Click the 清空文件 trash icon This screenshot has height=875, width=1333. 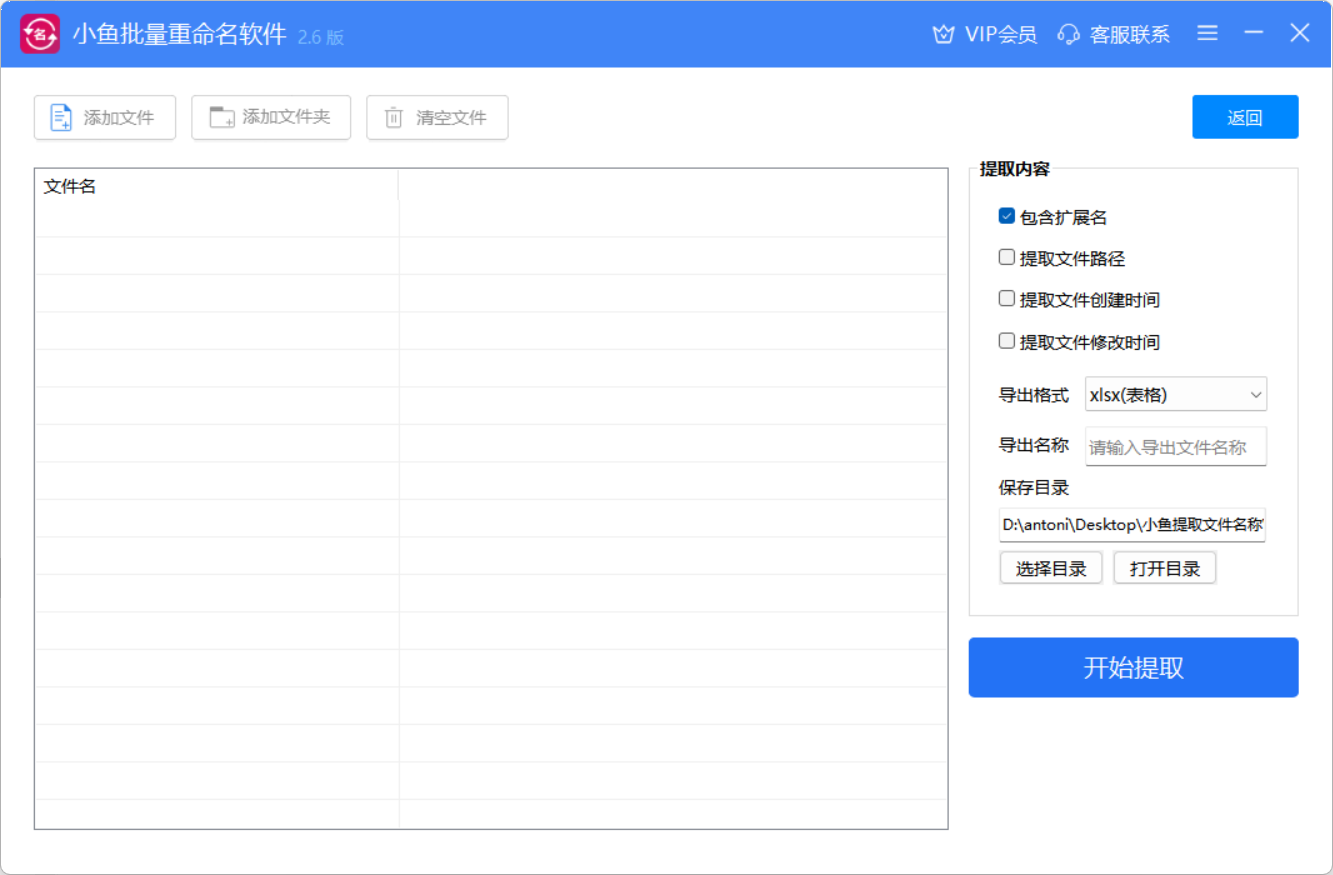tap(394, 118)
